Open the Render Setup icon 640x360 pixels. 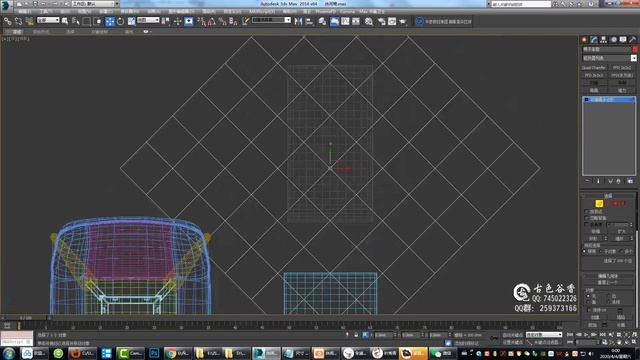pyautogui.click(x=381, y=21)
